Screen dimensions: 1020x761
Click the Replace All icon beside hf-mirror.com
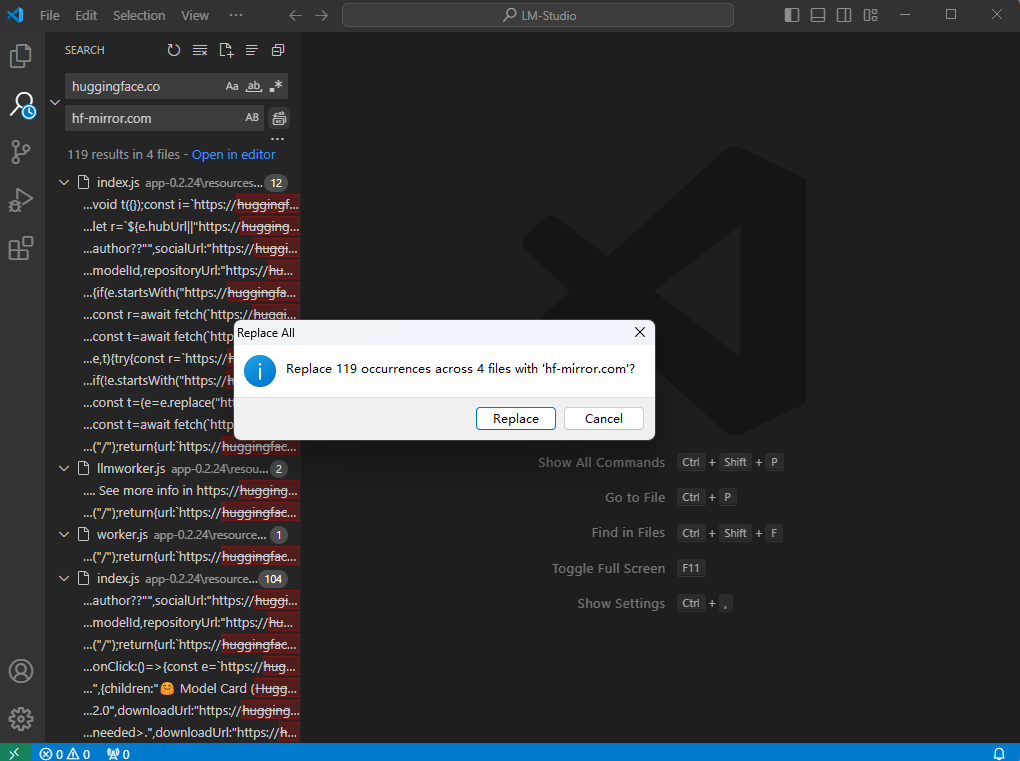pos(279,118)
